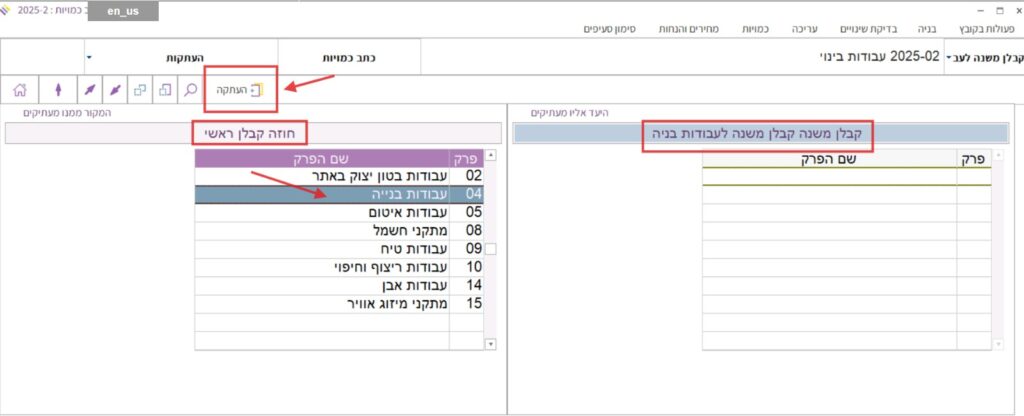Click the magnifying glass search icon
The width and height of the screenshot is (1024, 416).
pyautogui.click(x=189, y=90)
